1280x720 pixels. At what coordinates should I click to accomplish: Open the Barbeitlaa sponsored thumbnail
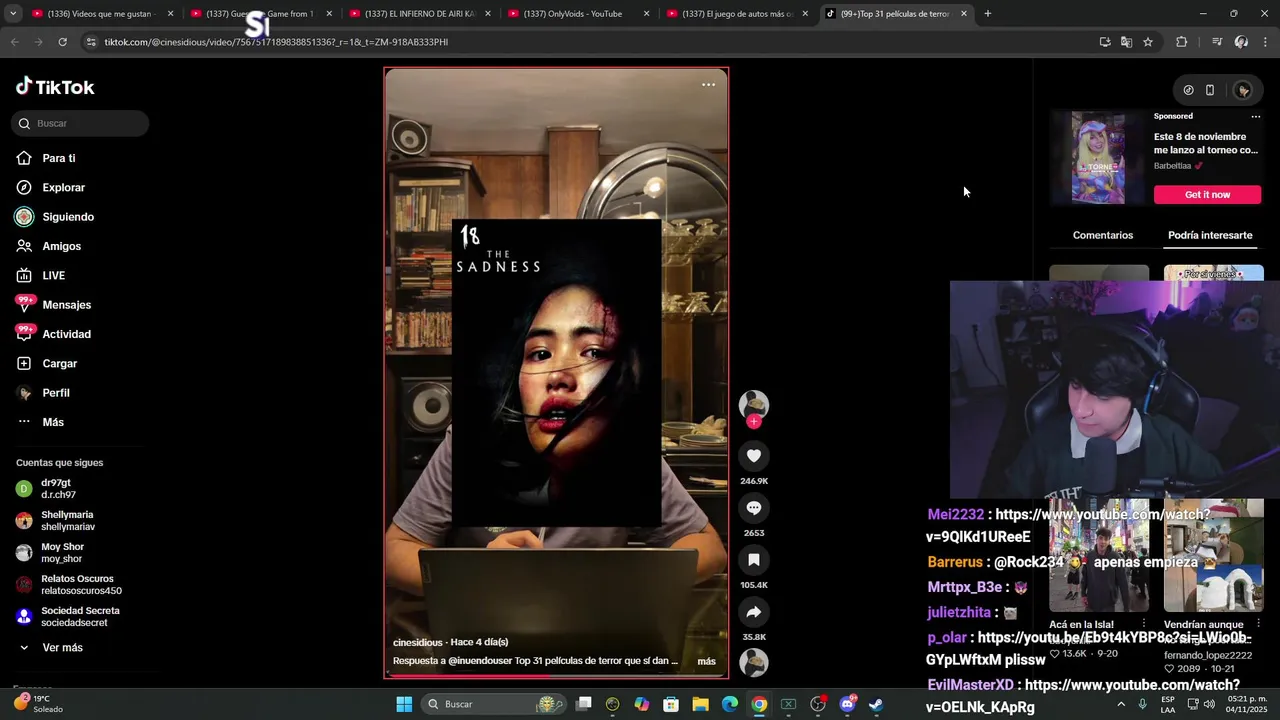coord(1098,158)
